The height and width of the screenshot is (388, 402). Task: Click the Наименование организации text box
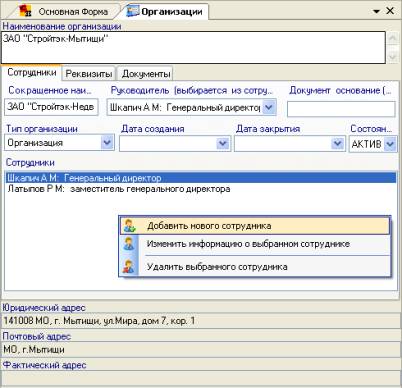[x=193, y=47]
